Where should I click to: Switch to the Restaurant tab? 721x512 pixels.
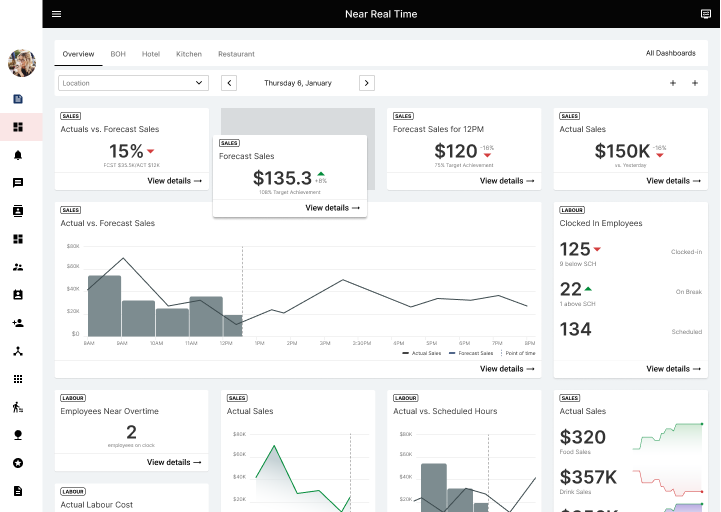coord(236,54)
